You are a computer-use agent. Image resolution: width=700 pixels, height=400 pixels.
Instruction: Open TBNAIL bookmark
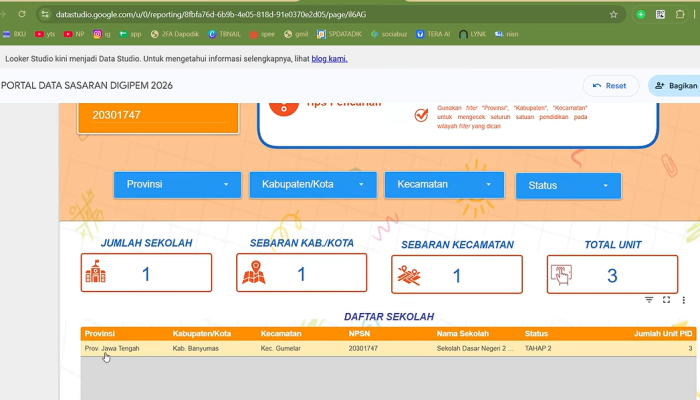point(224,34)
